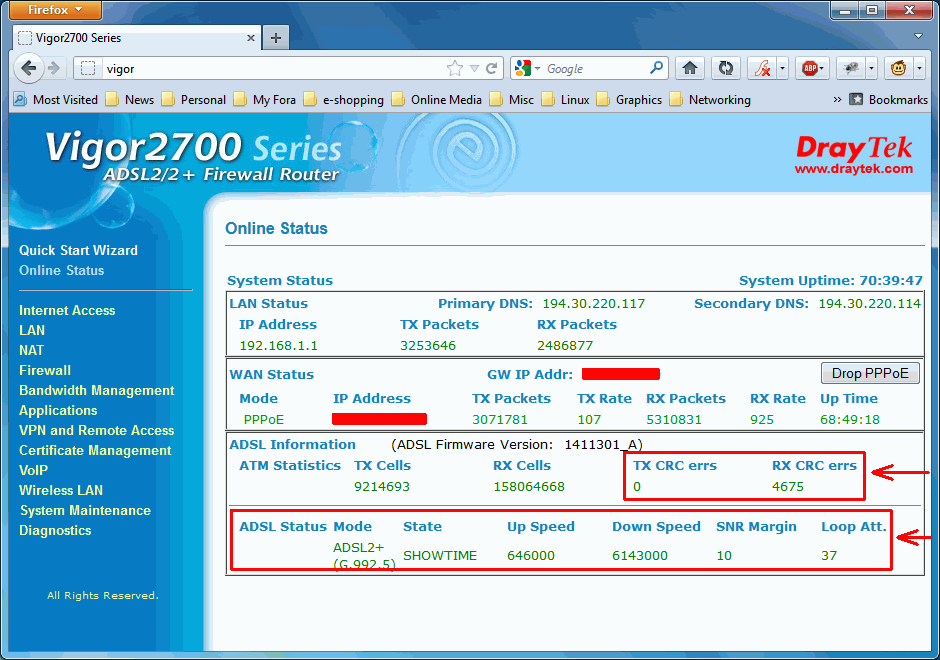Click the Drop PPPoE button
940x660 pixels.
click(x=870, y=373)
